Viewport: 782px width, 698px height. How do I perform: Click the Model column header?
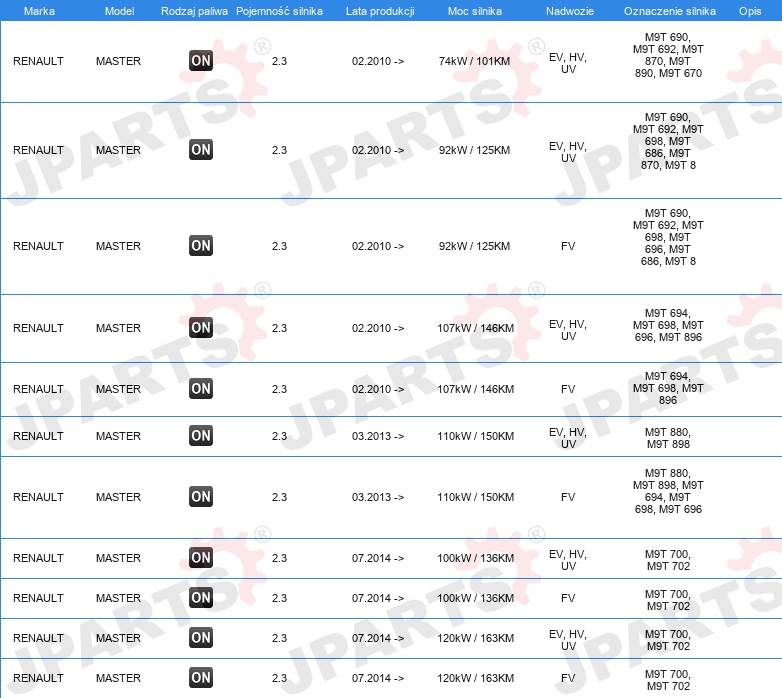119,11
